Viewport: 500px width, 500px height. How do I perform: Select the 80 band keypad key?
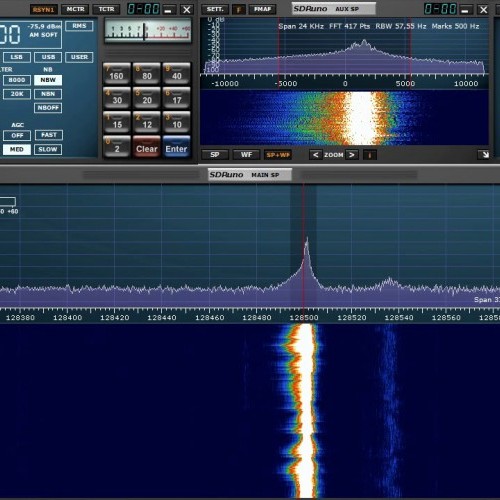[147, 74]
